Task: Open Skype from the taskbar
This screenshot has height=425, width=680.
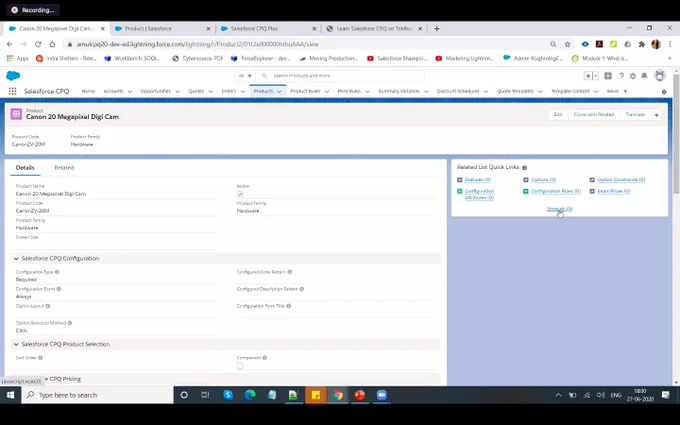Action: (x=228, y=395)
